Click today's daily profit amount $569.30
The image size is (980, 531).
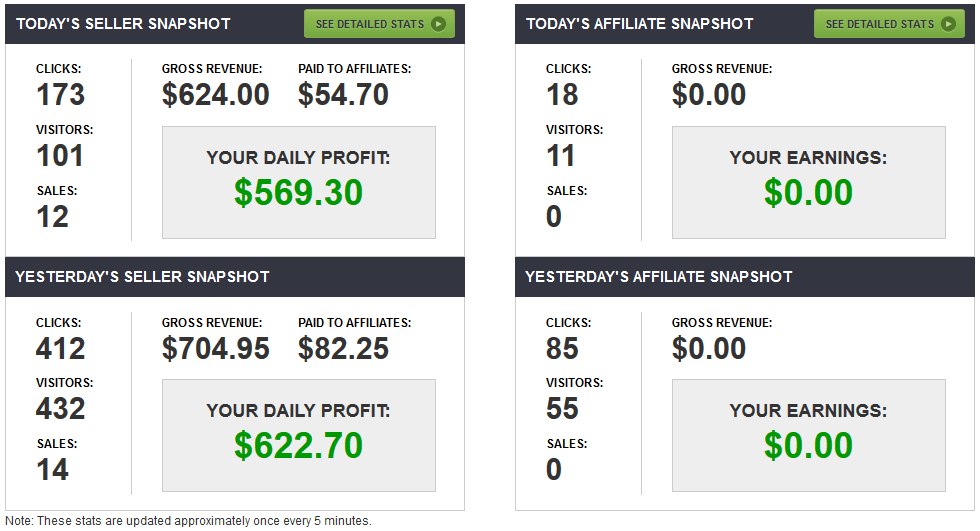298,193
